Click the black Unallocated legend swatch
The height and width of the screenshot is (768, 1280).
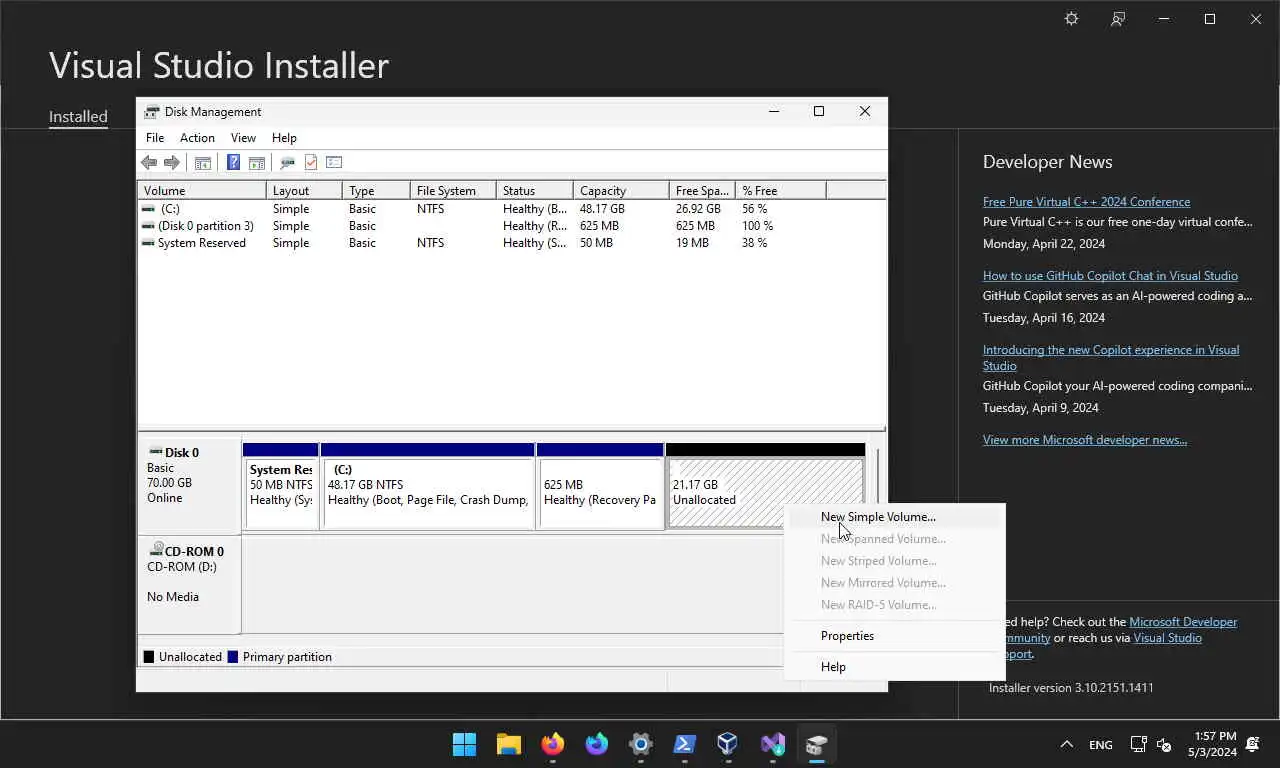(x=149, y=657)
